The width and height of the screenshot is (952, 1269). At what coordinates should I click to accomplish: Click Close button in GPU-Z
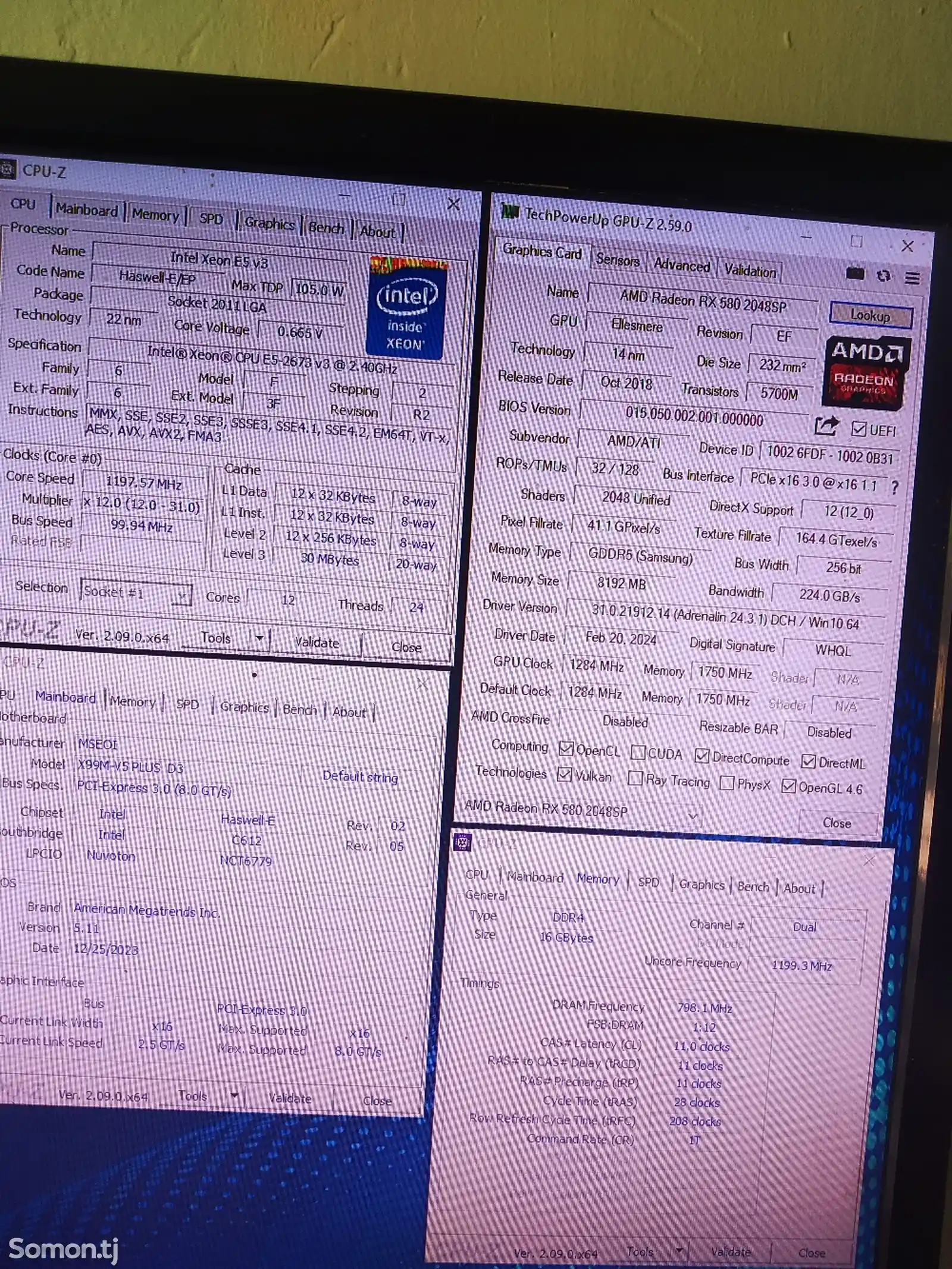click(x=837, y=823)
